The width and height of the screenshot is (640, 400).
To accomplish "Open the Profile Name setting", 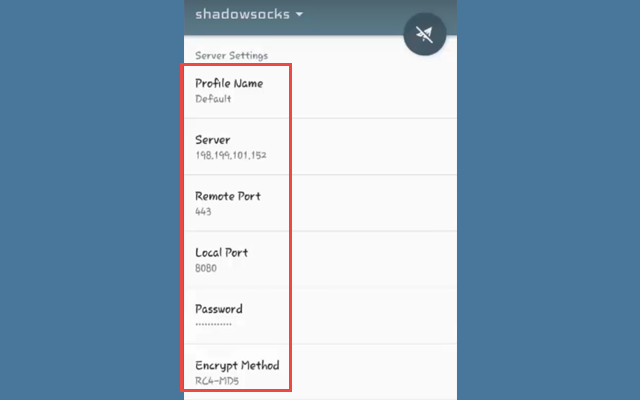I will click(x=229, y=83).
